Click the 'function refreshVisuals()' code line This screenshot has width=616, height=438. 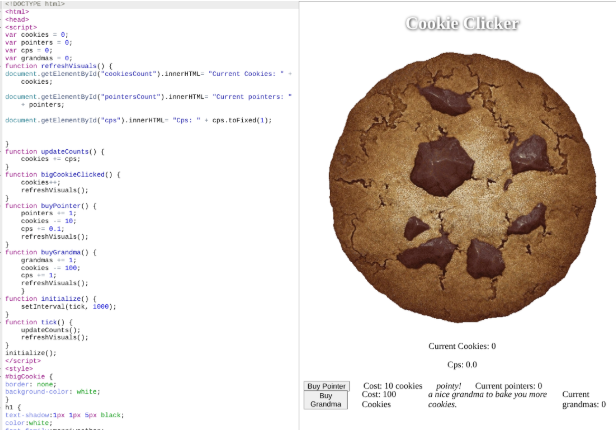(x=59, y=66)
